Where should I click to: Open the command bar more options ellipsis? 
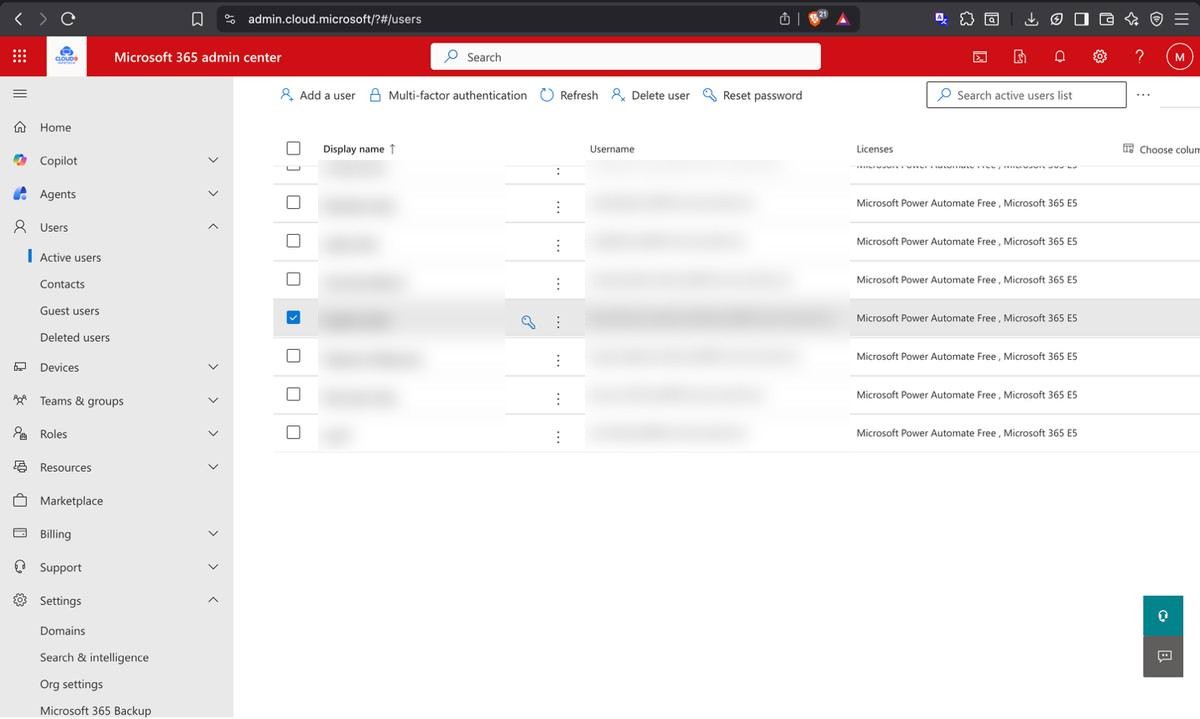pyautogui.click(x=1143, y=95)
